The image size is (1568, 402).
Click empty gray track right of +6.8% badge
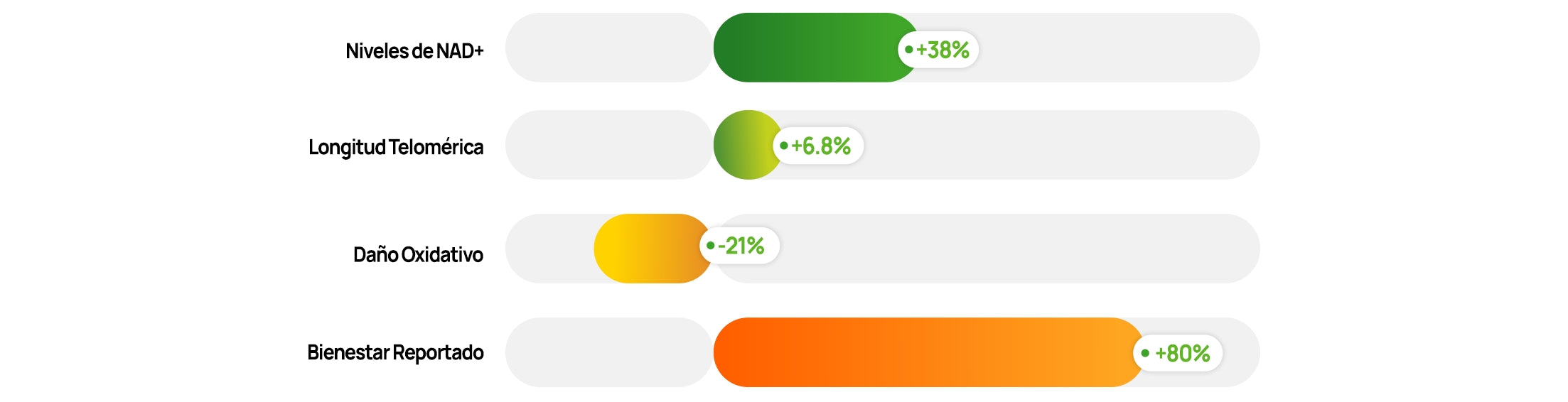(x=1059, y=145)
